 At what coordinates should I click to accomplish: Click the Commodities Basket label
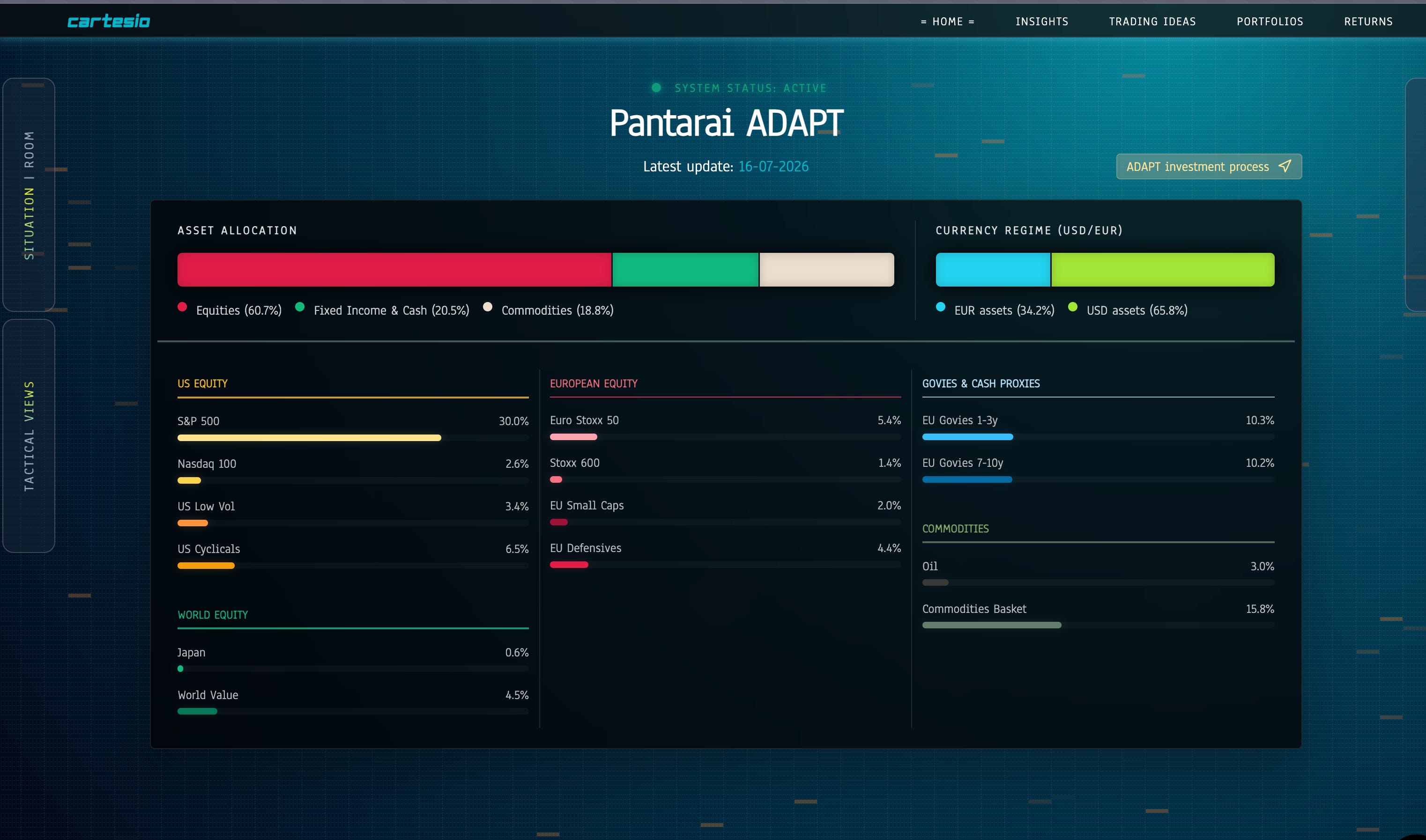pyautogui.click(x=974, y=609)
